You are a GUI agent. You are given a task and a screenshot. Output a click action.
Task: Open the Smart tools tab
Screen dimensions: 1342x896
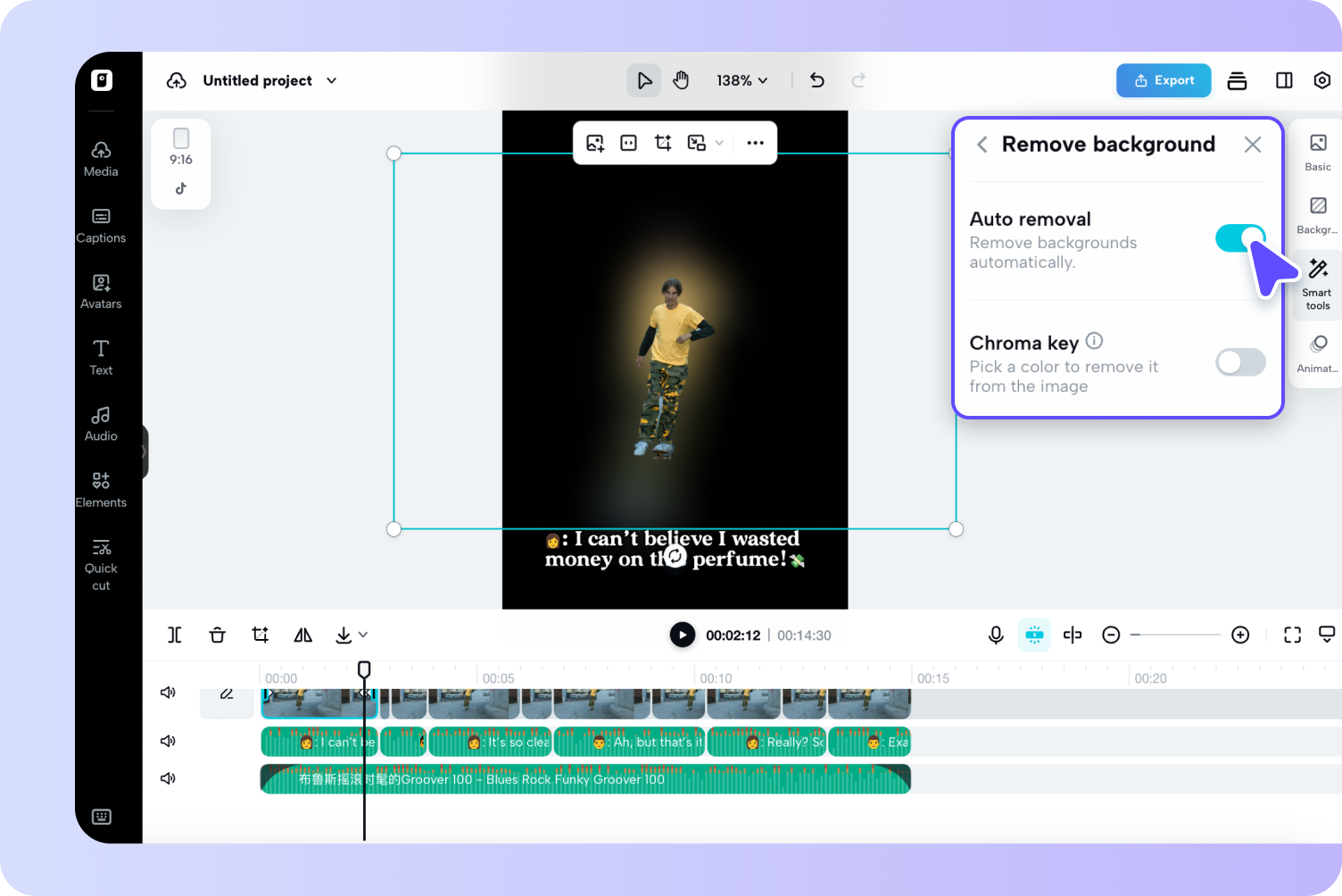pos(1318,284)
